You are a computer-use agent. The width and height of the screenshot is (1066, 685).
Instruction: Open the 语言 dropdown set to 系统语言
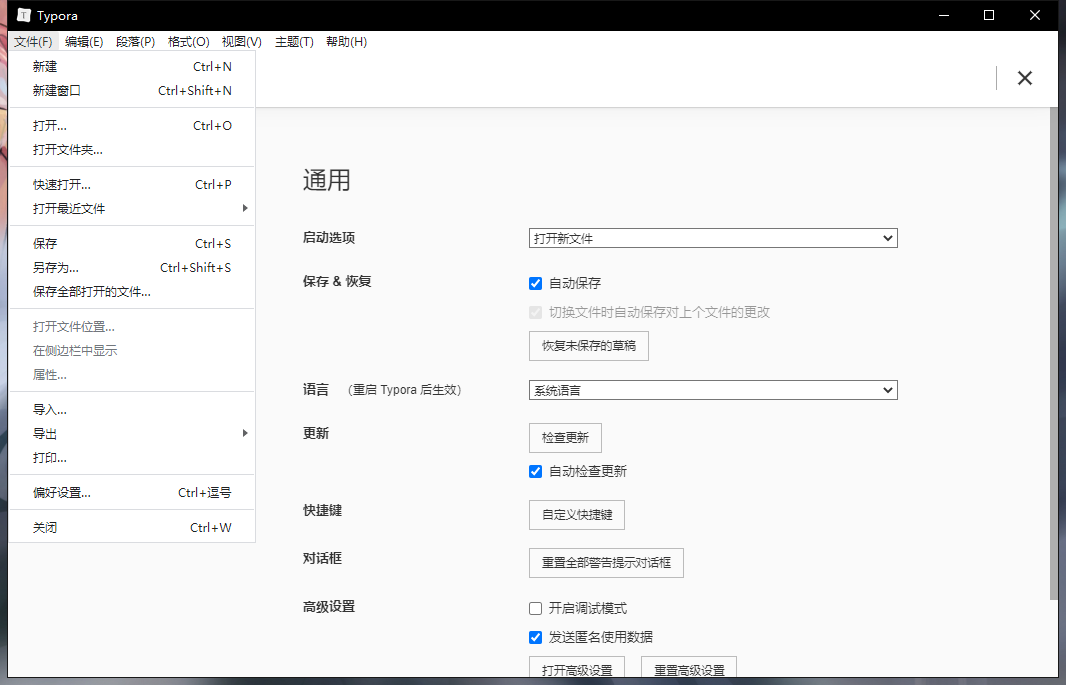(712, 390)
